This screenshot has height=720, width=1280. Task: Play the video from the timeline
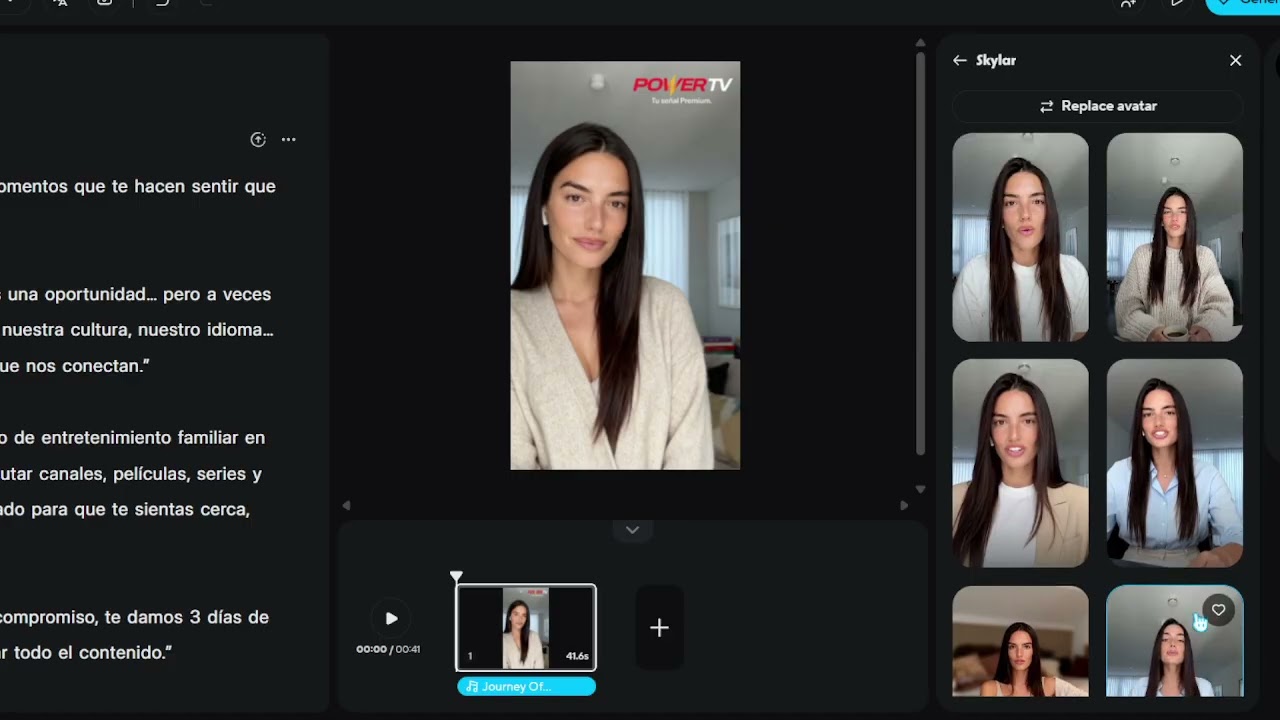391,619
